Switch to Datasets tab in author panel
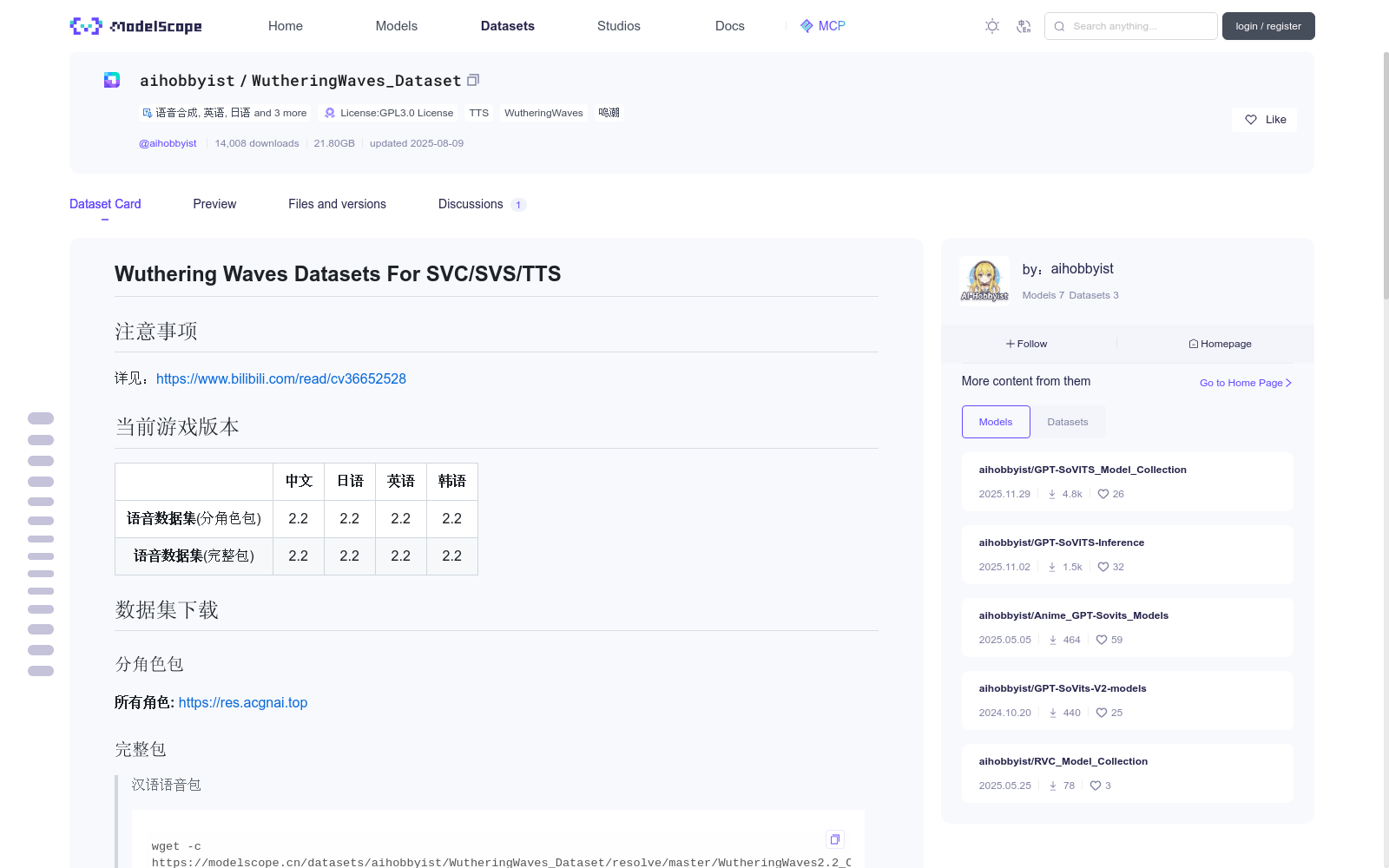The height and width of the screenshot is (868, 1389). [1068, 422]
